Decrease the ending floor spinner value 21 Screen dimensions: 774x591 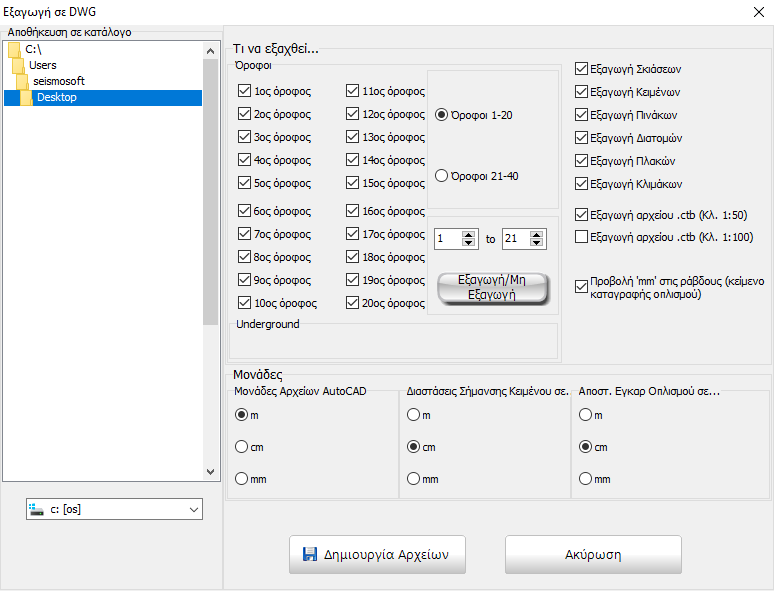click(x=538, y=244)
